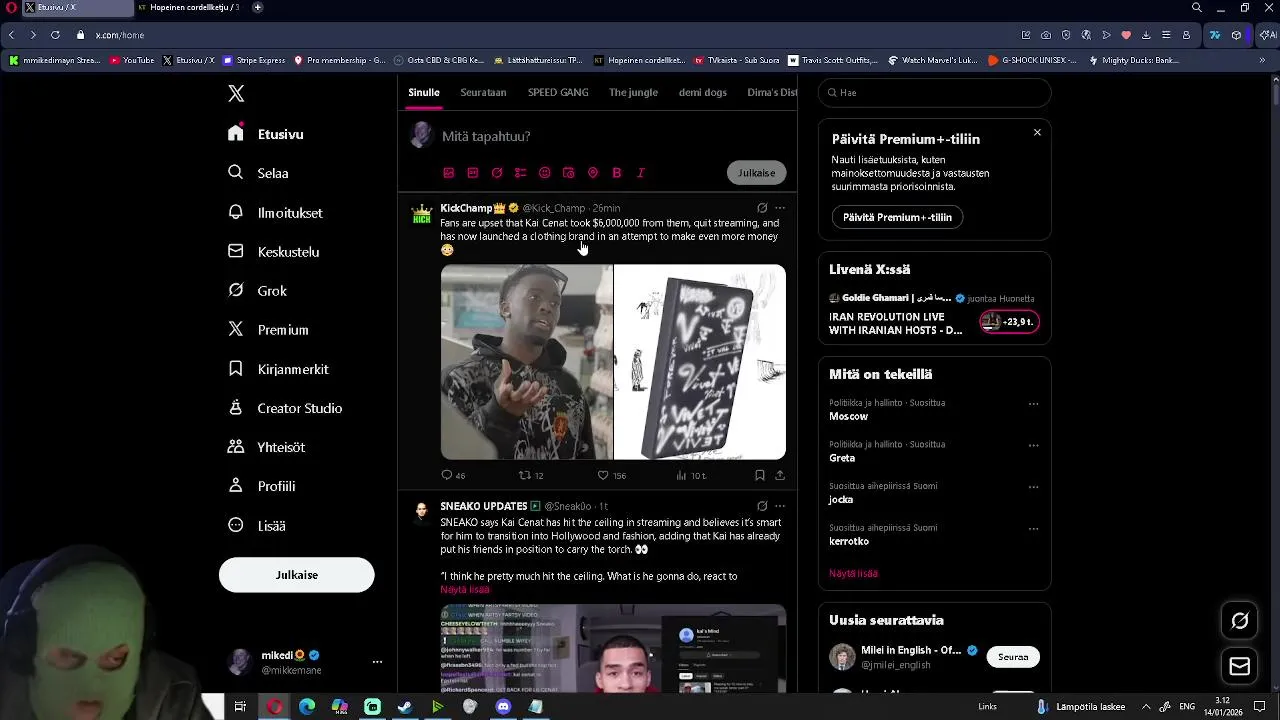
Task: Switch to Dima's list tab
Action: click(x=772, y=92)
